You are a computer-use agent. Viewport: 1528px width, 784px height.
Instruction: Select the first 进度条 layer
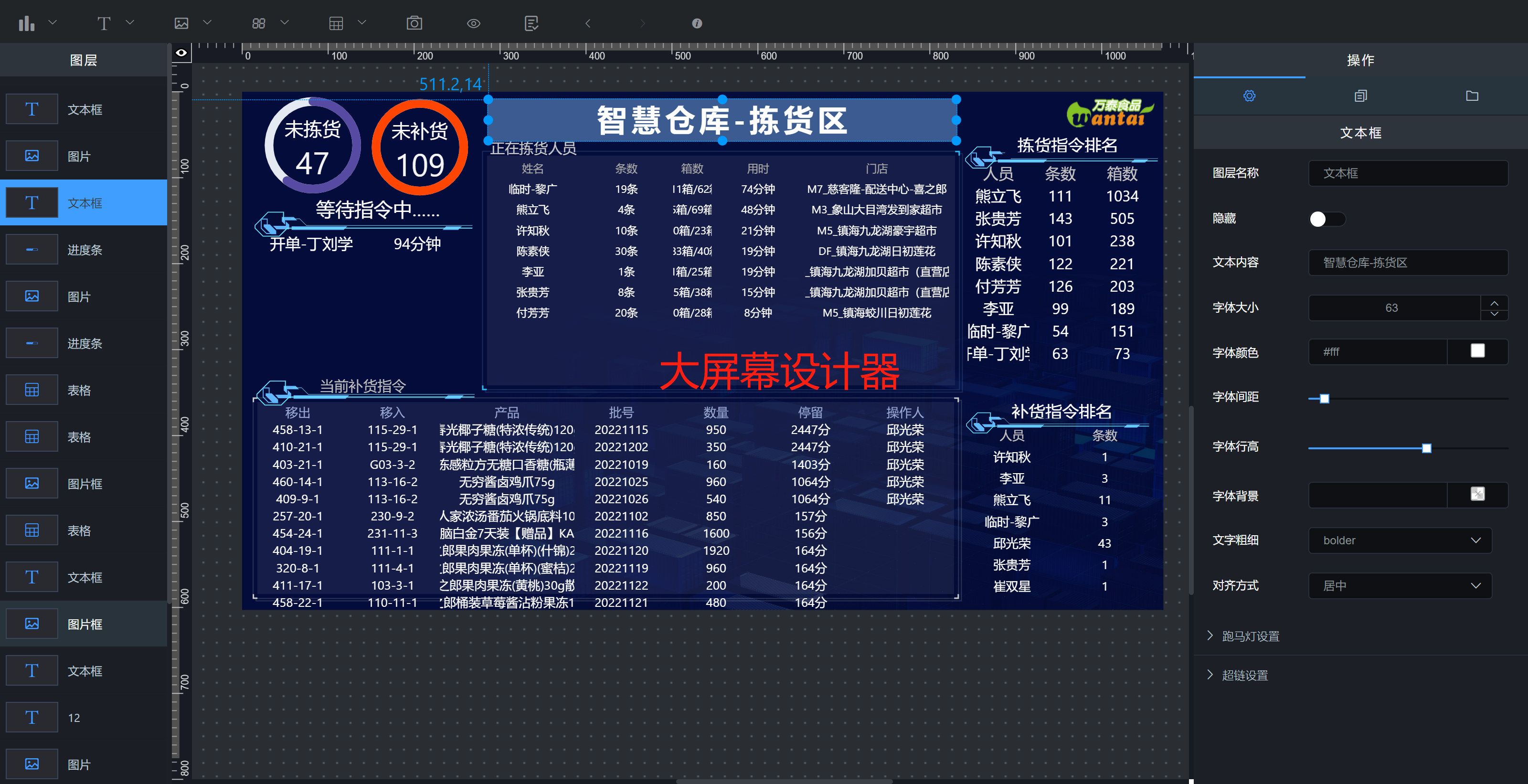(84, 250)
